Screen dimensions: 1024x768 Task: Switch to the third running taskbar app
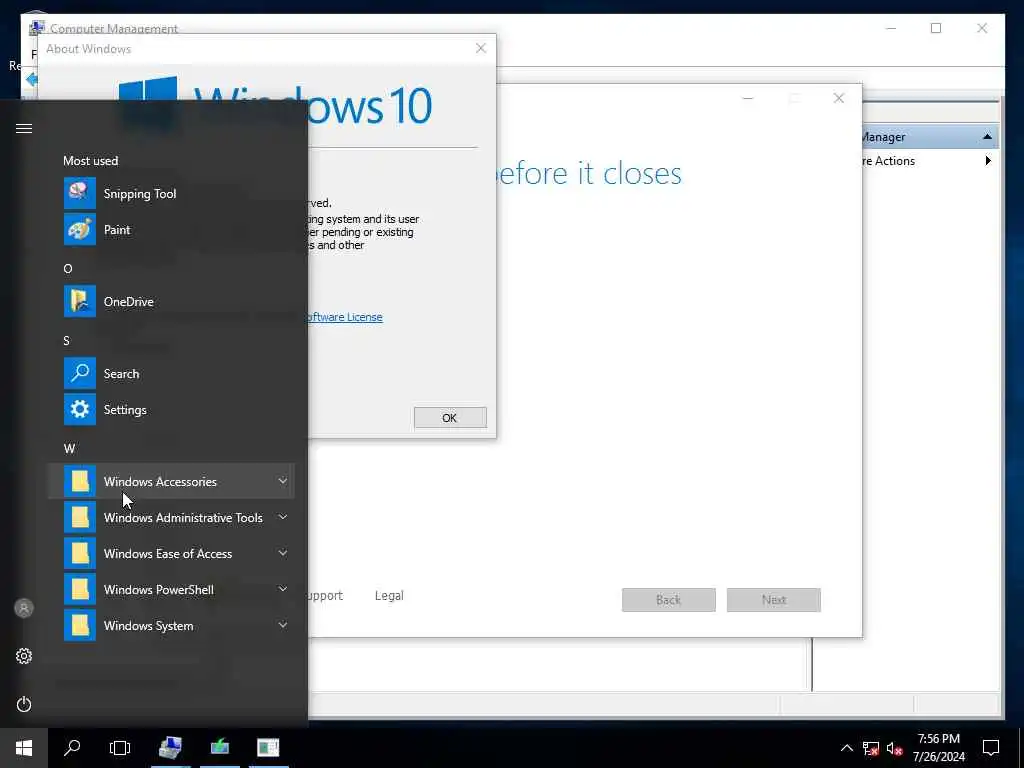[x=268, y=748]
